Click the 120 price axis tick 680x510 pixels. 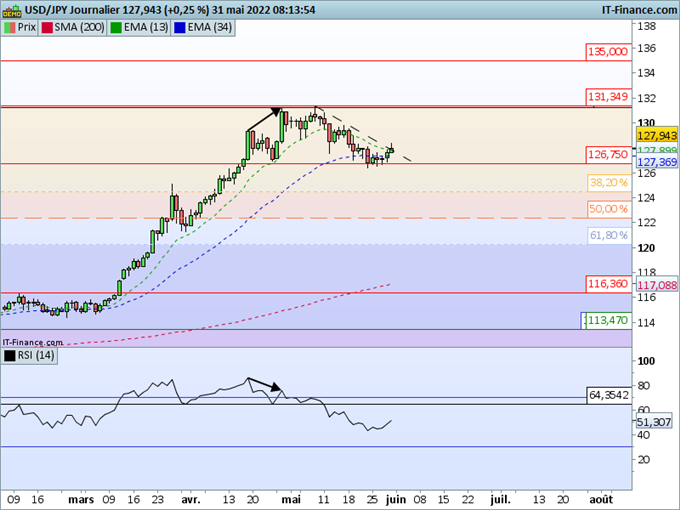646,248
